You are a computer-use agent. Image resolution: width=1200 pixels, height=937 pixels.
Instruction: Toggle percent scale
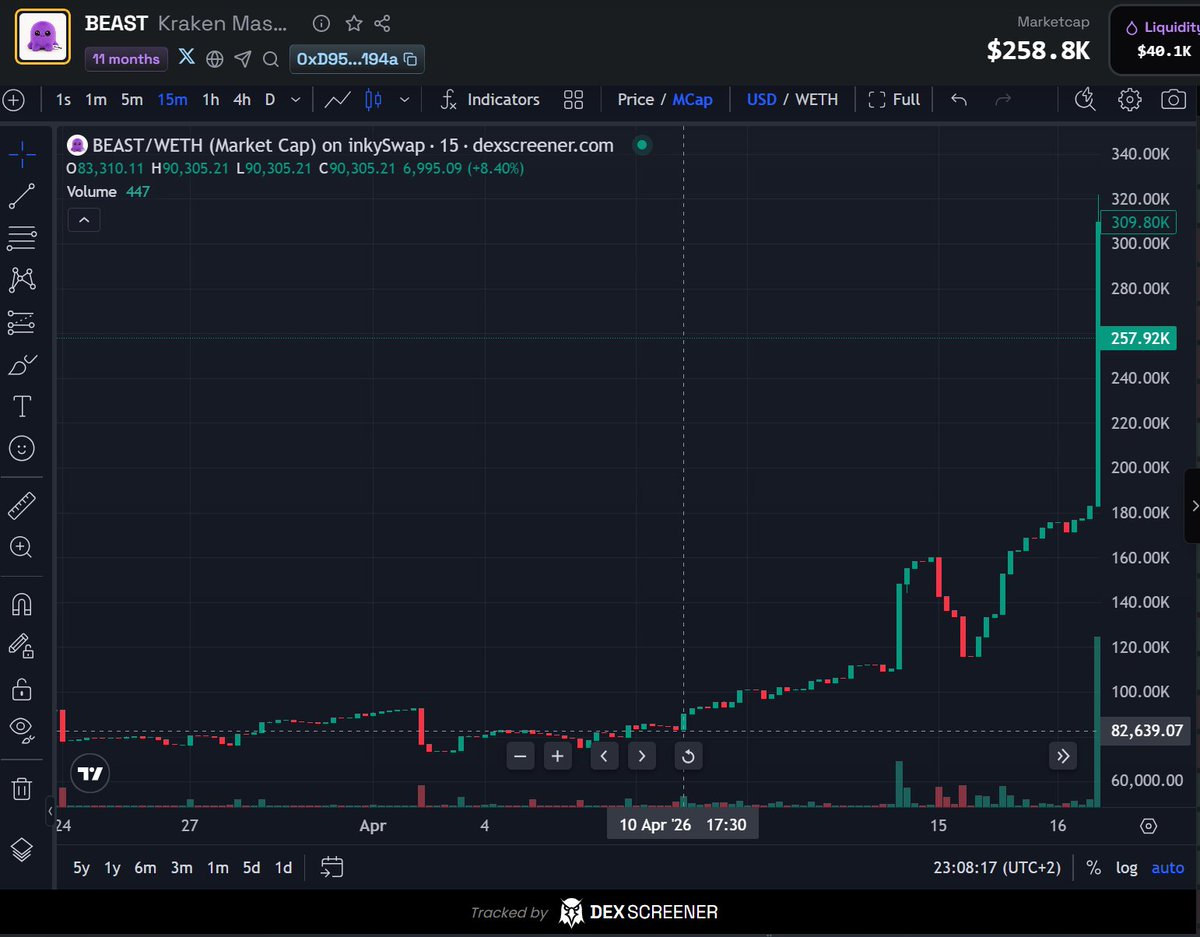(1093, 868)
